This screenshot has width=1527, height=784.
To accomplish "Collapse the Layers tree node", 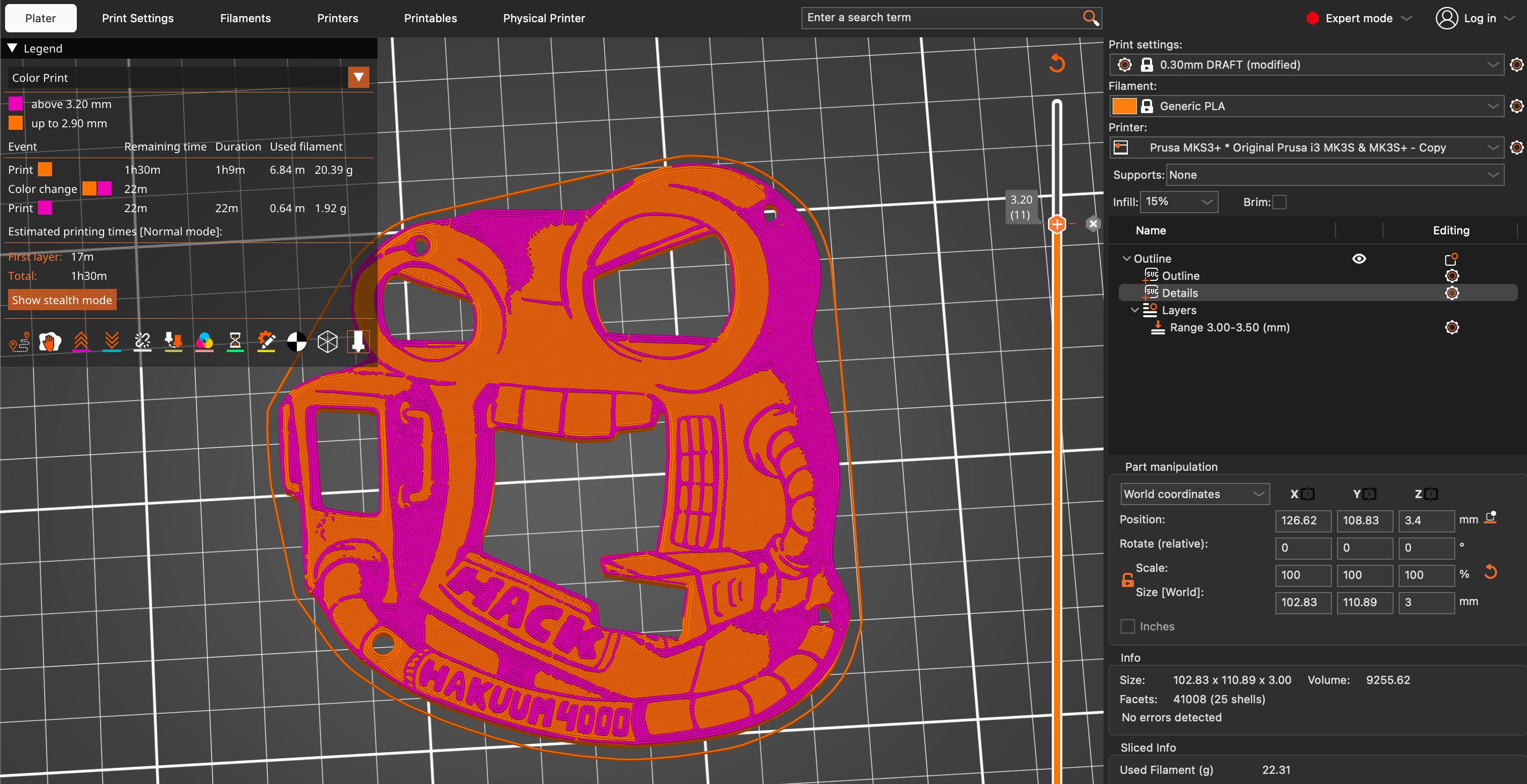I will tap(1135, 310).
